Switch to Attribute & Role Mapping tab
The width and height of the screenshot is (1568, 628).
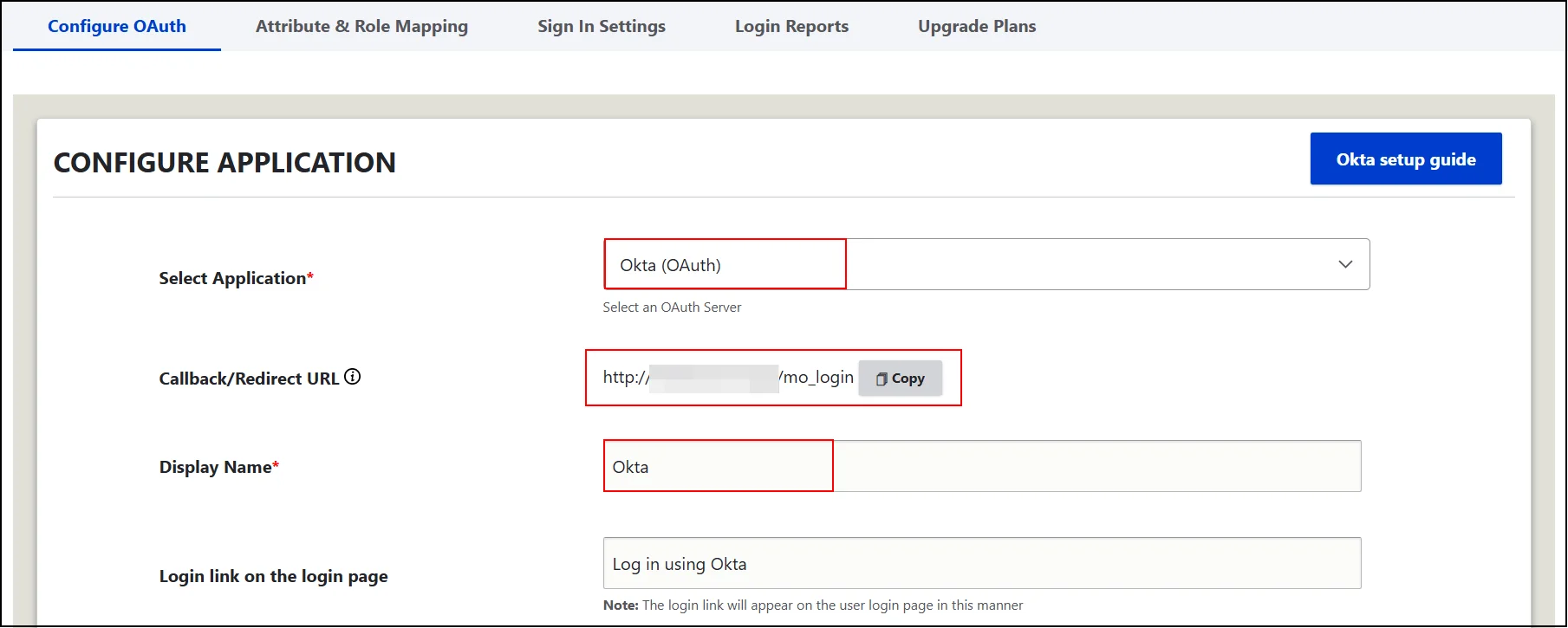tap(361, 26)
